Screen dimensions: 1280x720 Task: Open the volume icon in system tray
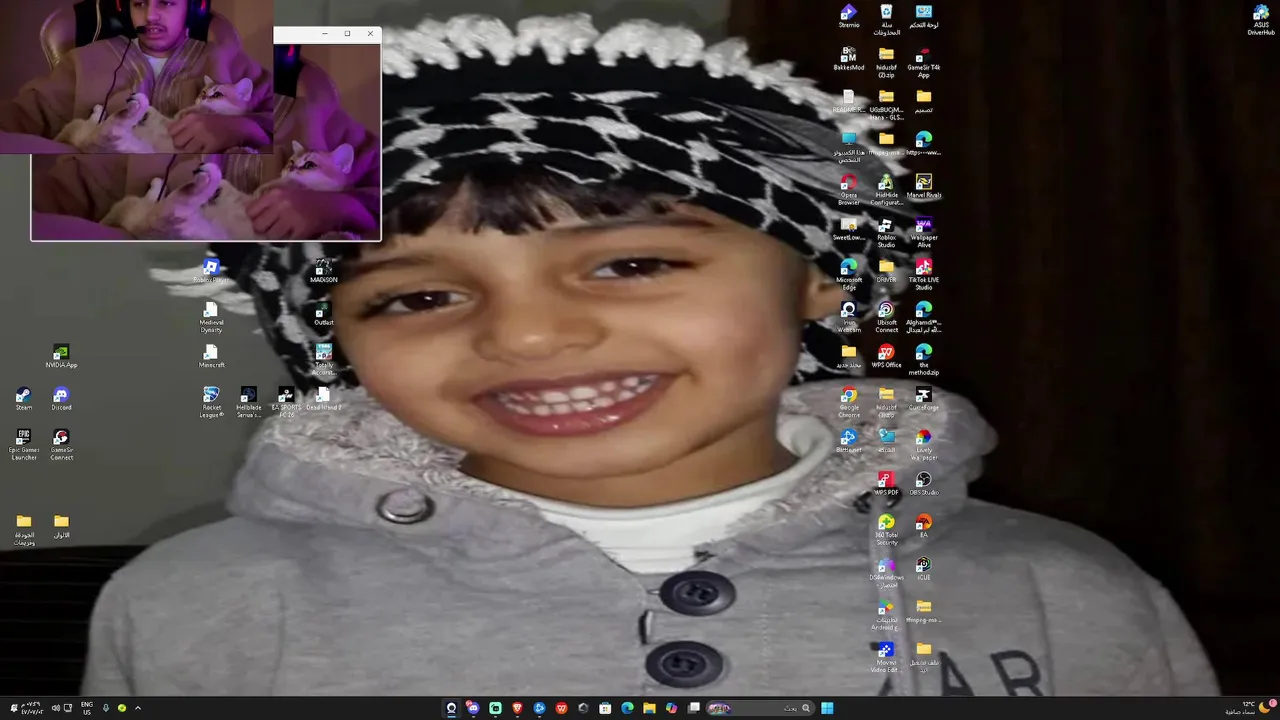coord(55,708)
